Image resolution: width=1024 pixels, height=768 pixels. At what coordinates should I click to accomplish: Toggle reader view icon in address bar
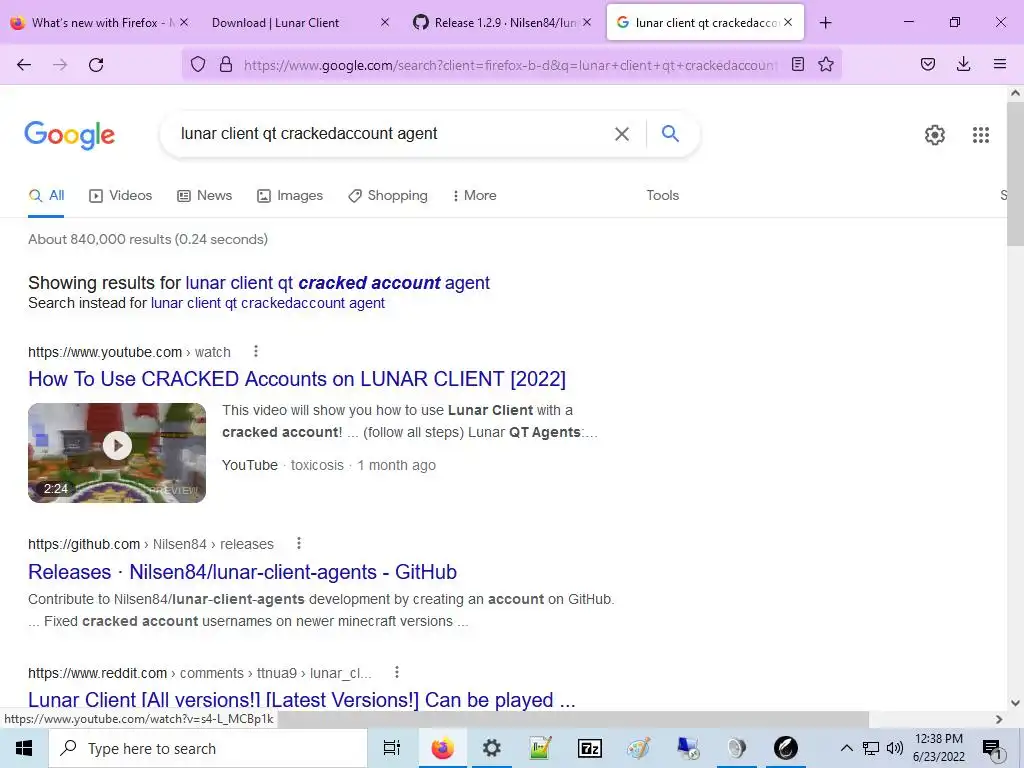[x=797, y=64]
